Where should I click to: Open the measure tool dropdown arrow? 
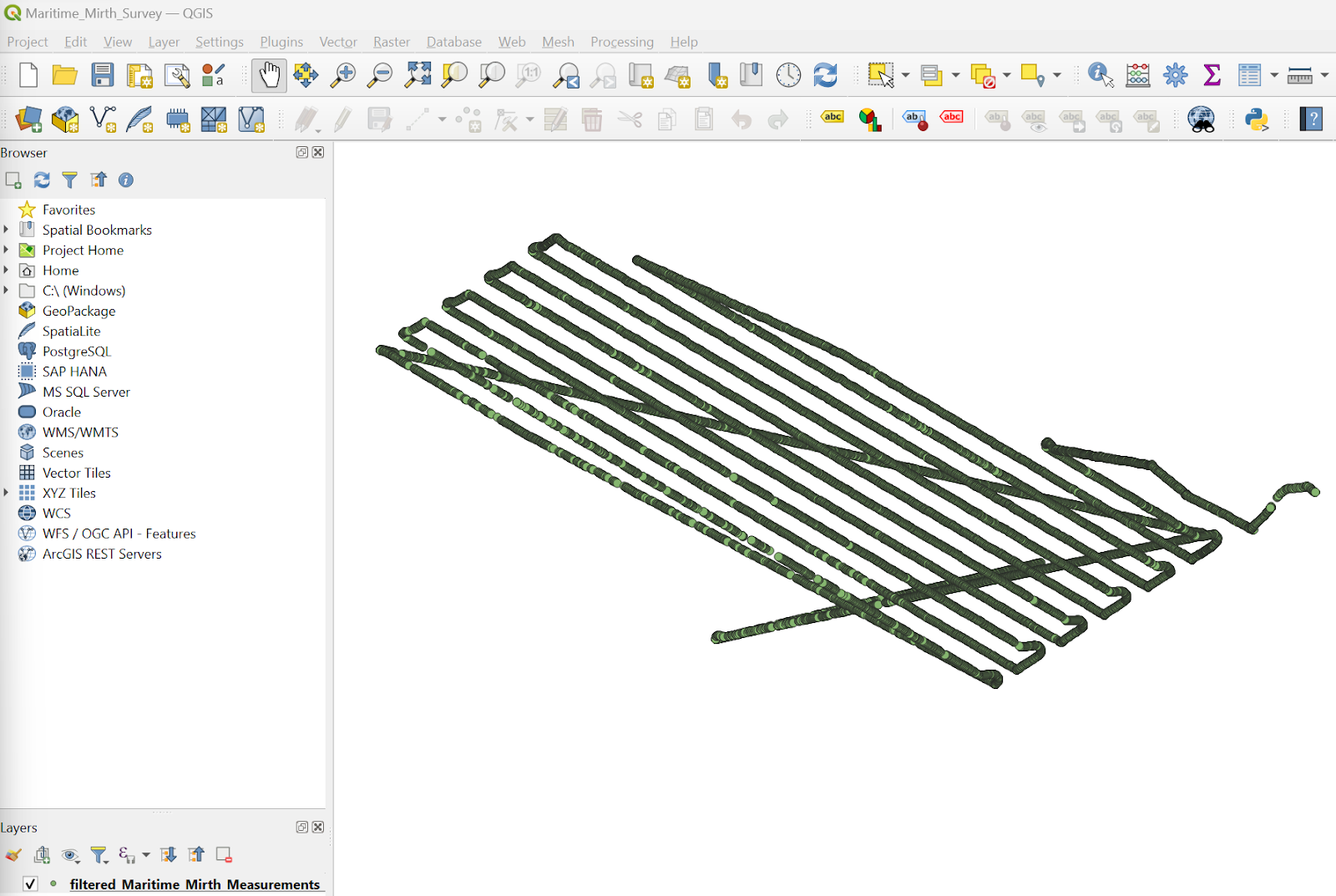[x=1324, y=75]
